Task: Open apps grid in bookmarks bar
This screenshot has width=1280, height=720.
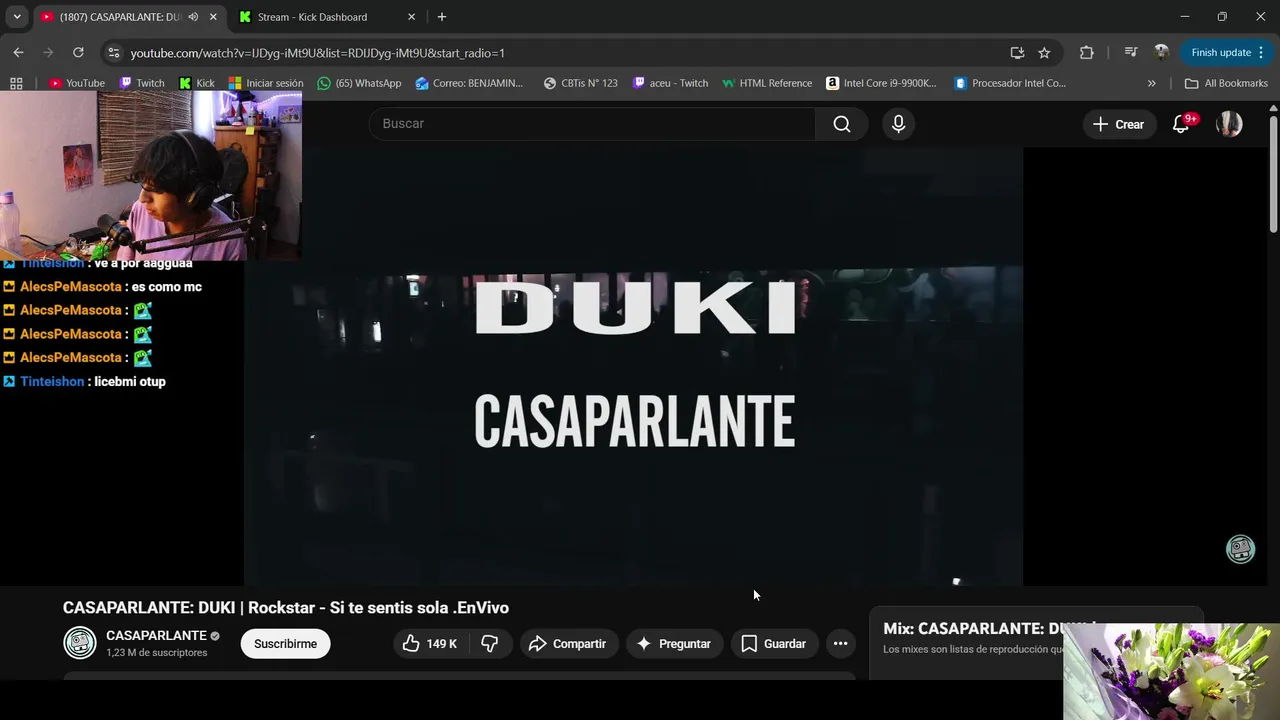Action: coord(16,83)
